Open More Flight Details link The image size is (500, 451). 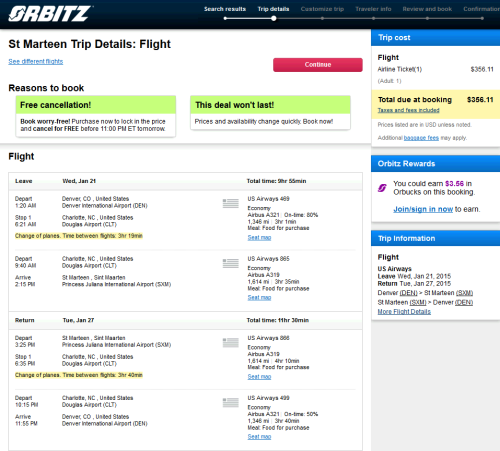pyautogui.click(x=404, y=312)
